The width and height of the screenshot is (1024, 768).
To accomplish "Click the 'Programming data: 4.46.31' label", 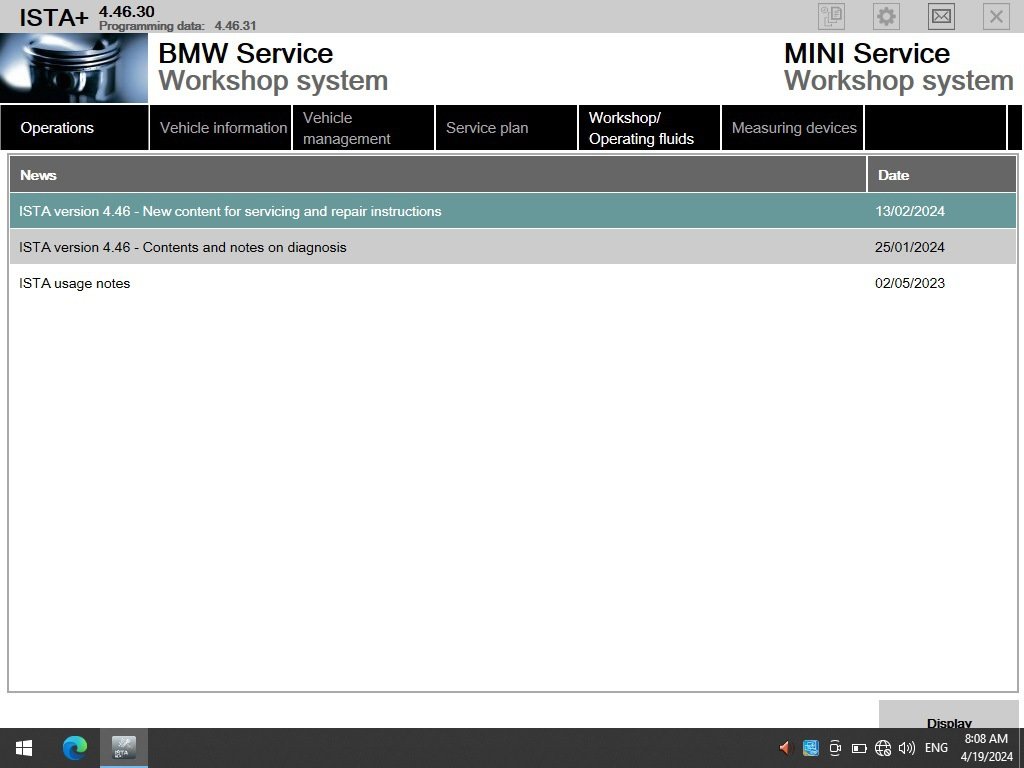I will (178, 26).
